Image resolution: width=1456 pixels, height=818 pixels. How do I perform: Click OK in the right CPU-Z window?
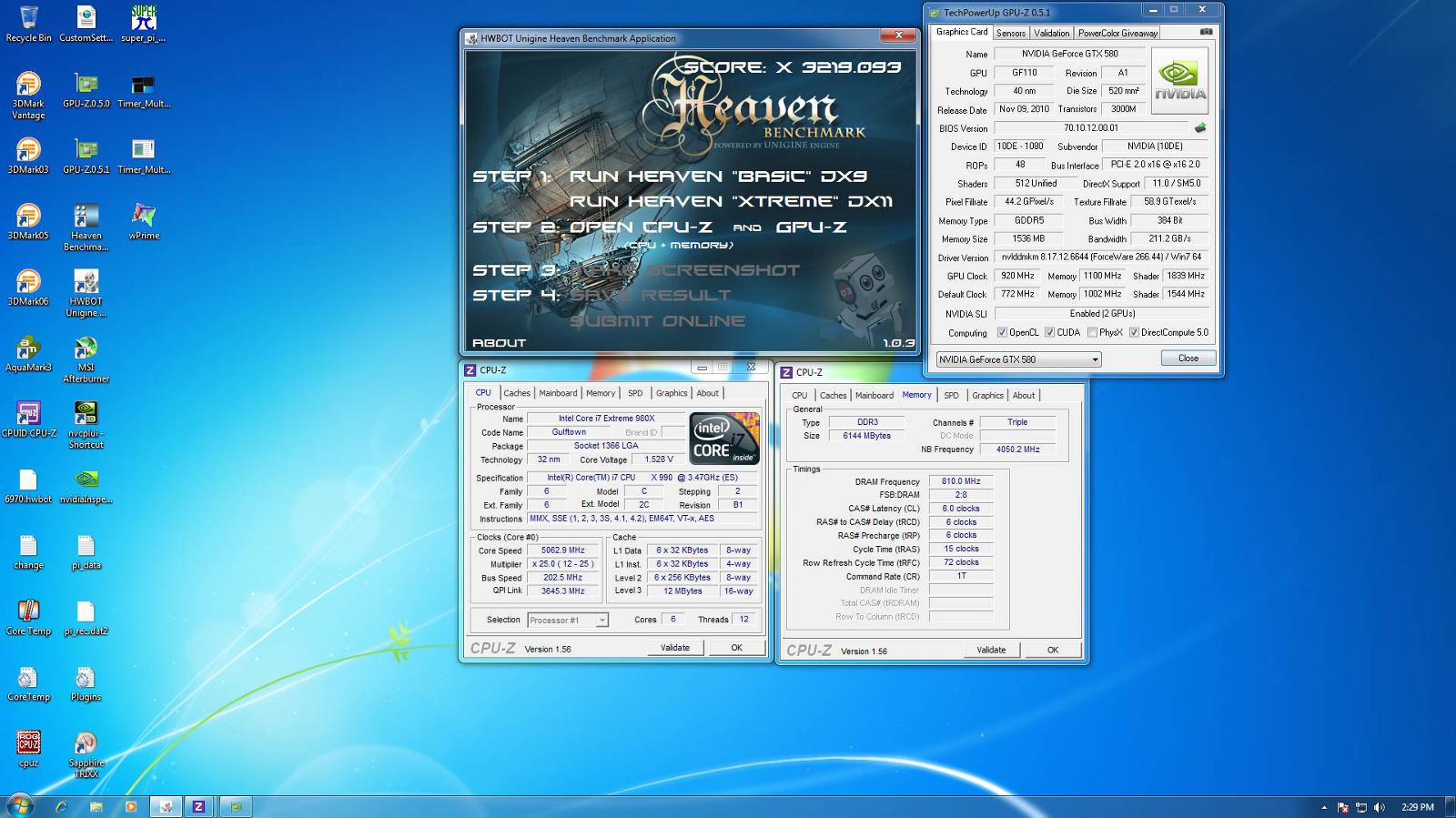point(1052,650)
